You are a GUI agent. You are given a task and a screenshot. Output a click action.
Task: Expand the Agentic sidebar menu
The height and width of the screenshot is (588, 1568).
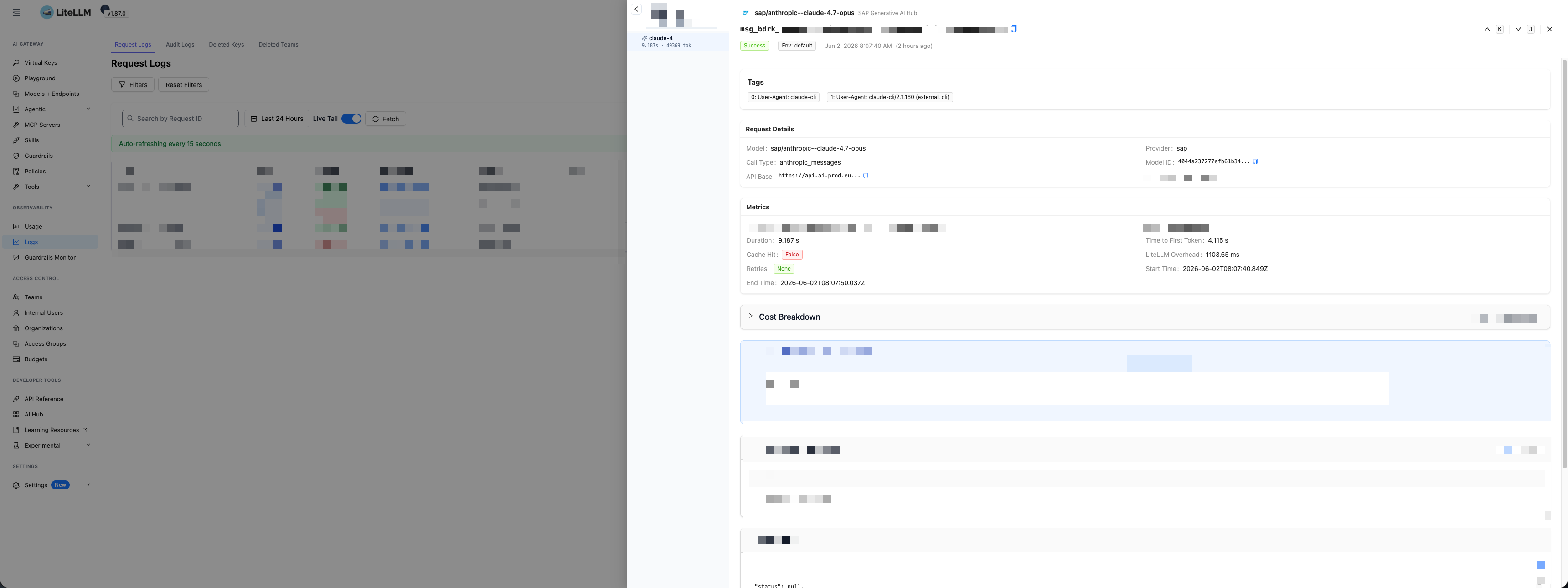pyautogui.click(x=88, y=109)
